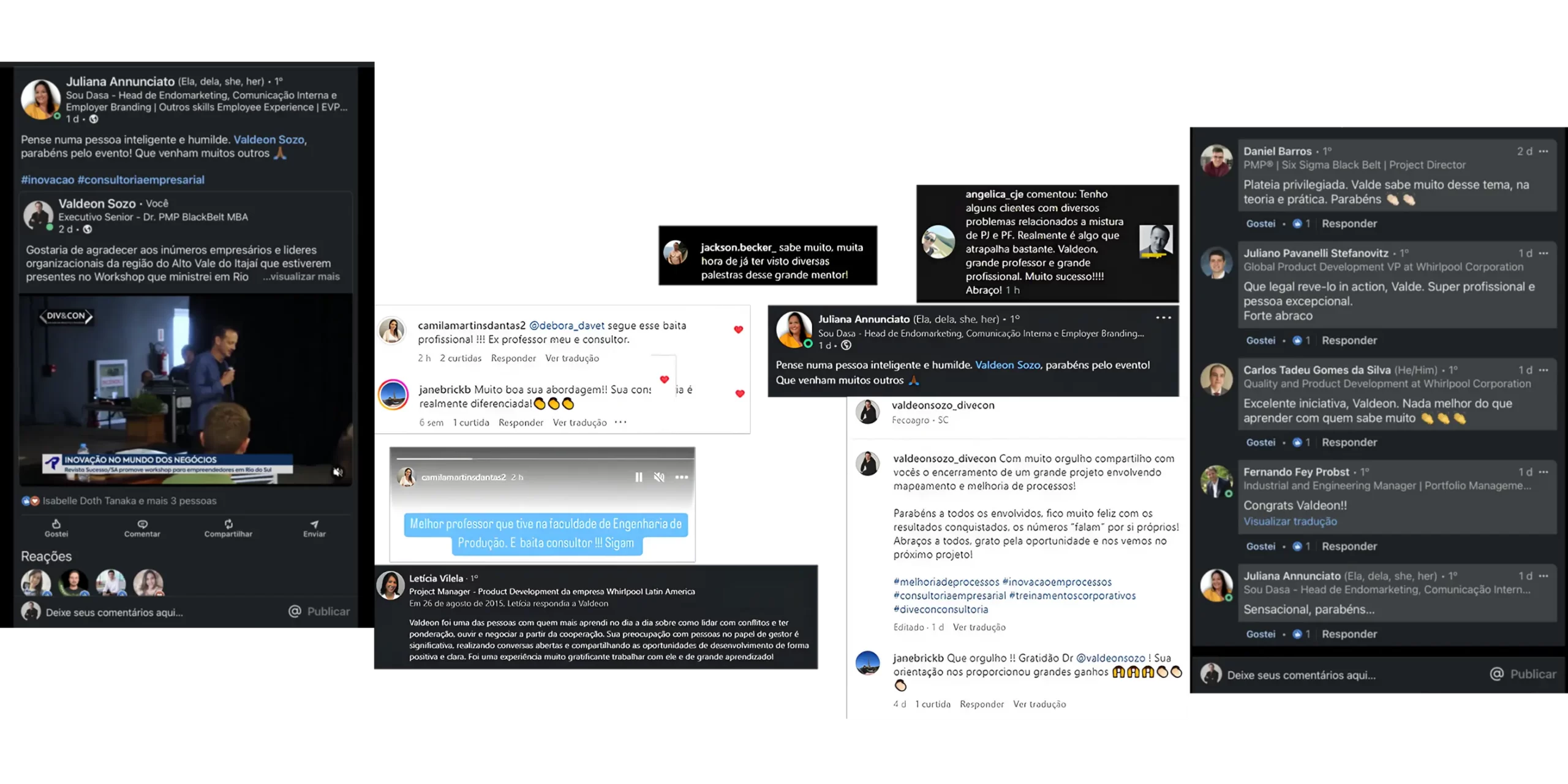Screen dimensions: 1568x784
Task: Click the Enviar paper plane icon
Action: pyautogui.click(x=314, y=524)
